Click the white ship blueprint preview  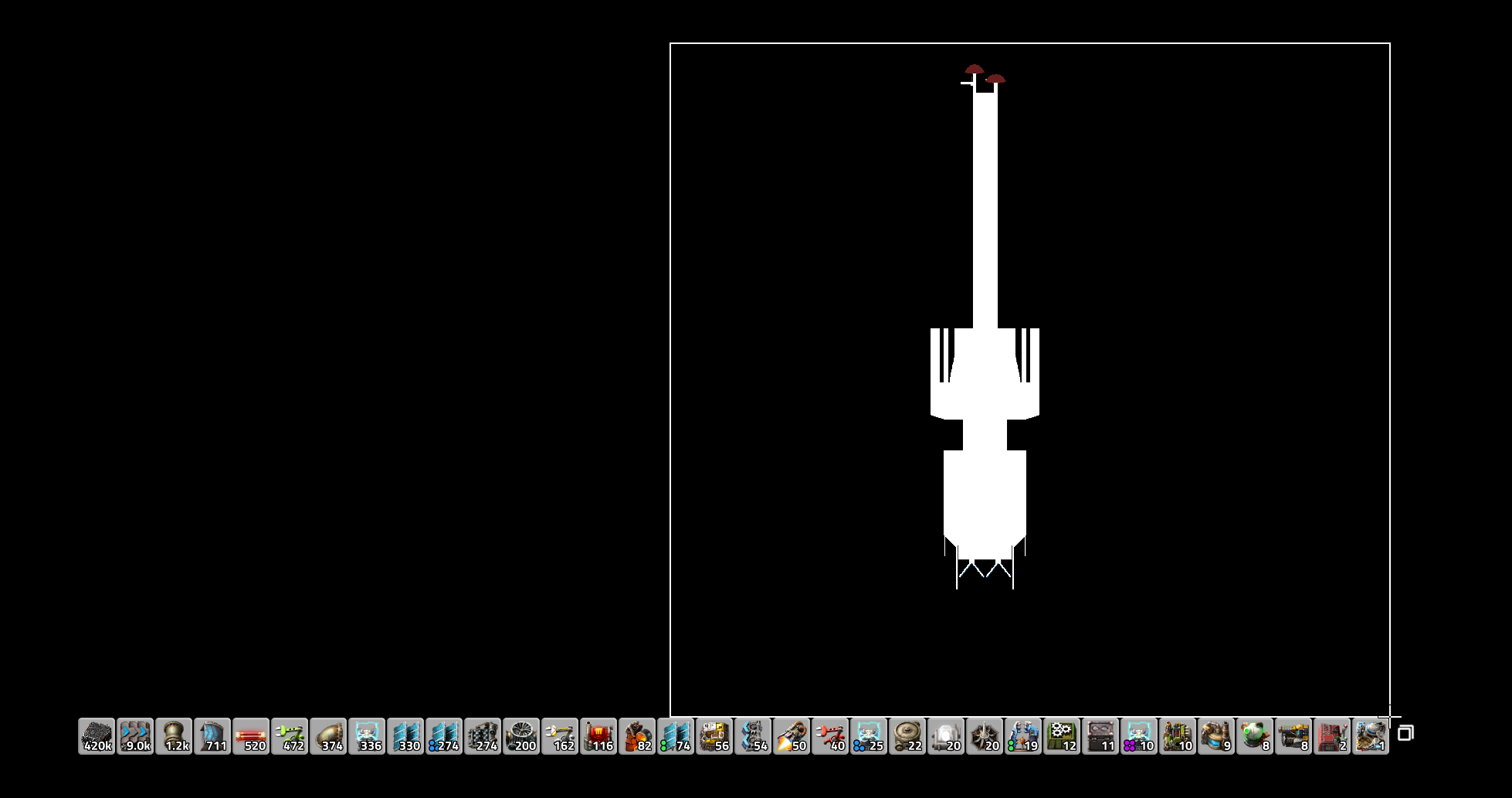pyautogui.click(x=985, y=327)
